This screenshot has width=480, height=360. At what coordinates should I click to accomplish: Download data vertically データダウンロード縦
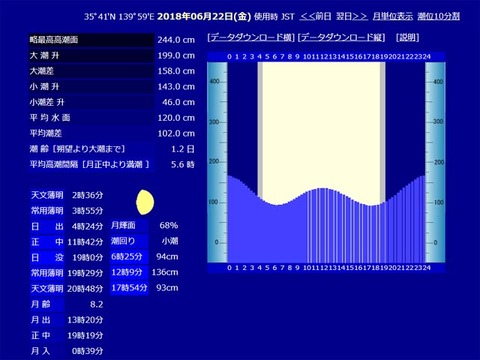341,37
